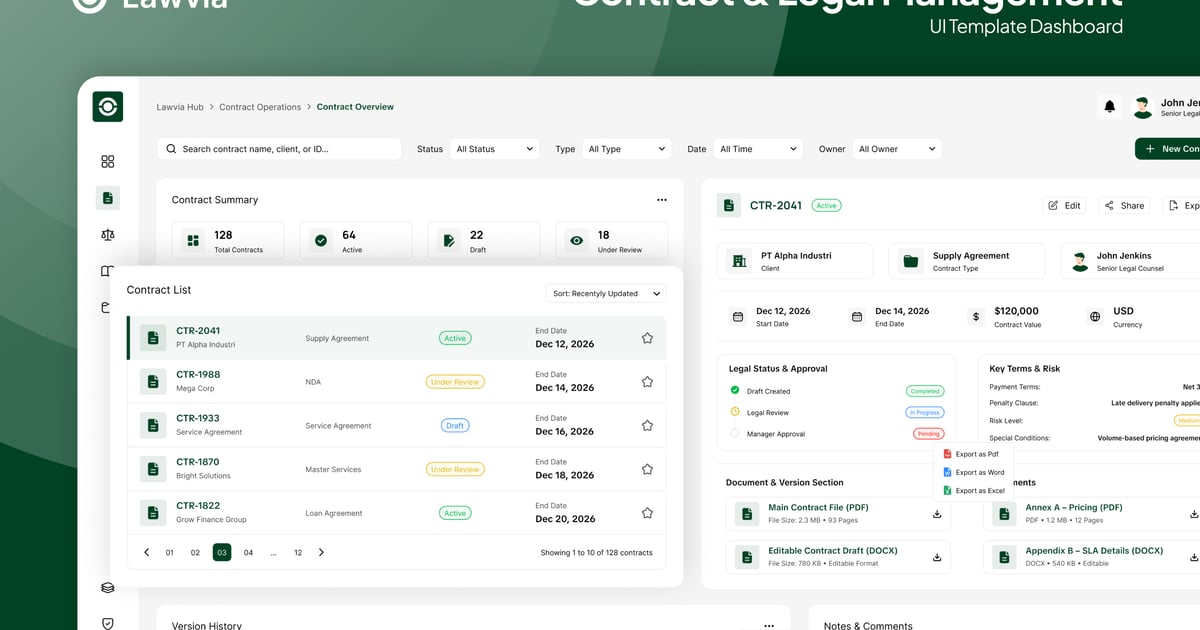Viewport: 1200px width, 630px height.
Task: Favorite CTR-1933 with star icon
Action: (647, 425)
